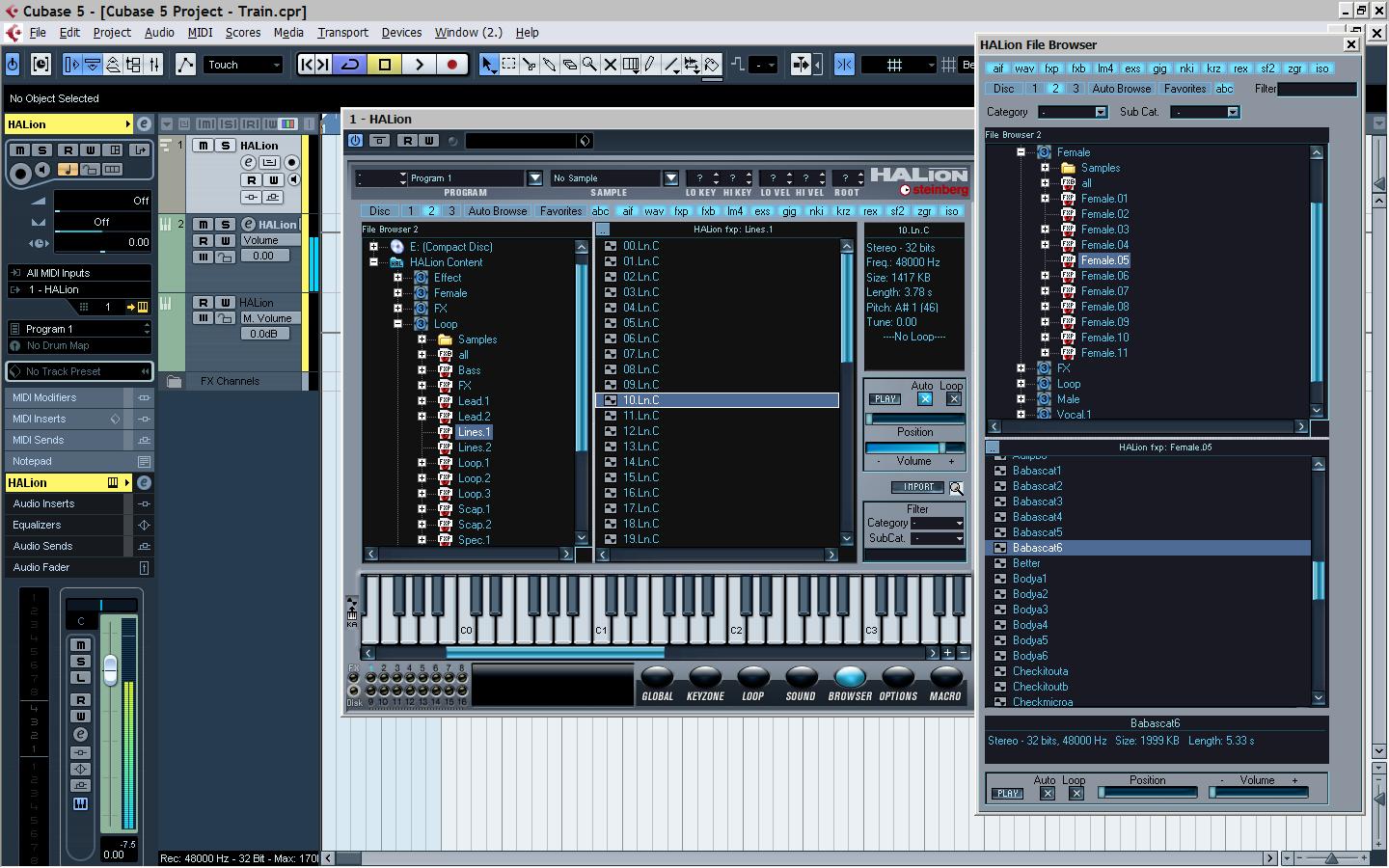Viewport: 1389px width, 868px height.
Task: Expand the Female.01 tree node
Action: pyautogui.click(x=1045, y=199)
